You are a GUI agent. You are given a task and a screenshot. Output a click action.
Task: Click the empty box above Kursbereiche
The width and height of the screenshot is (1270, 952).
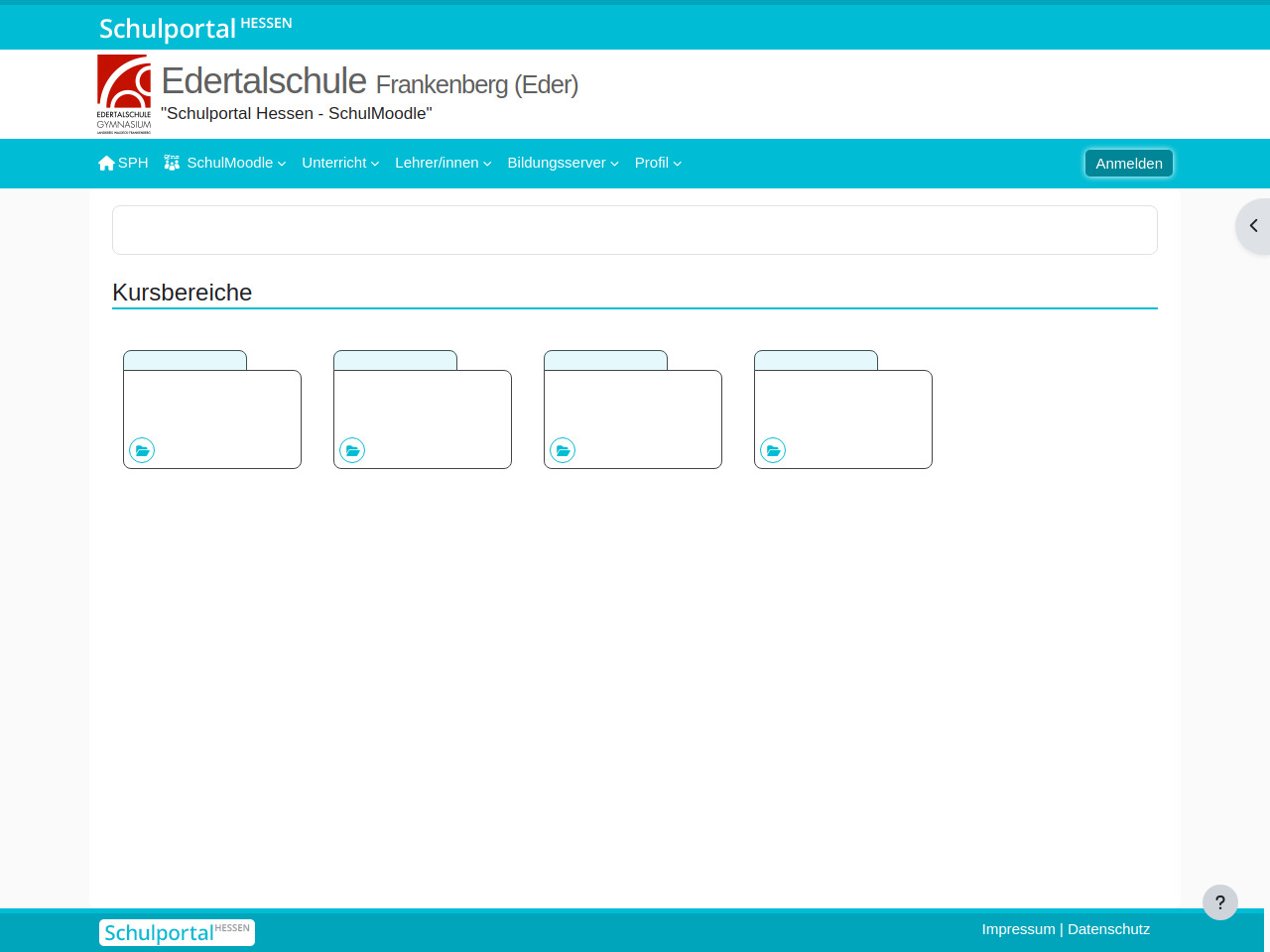[635, 230]
